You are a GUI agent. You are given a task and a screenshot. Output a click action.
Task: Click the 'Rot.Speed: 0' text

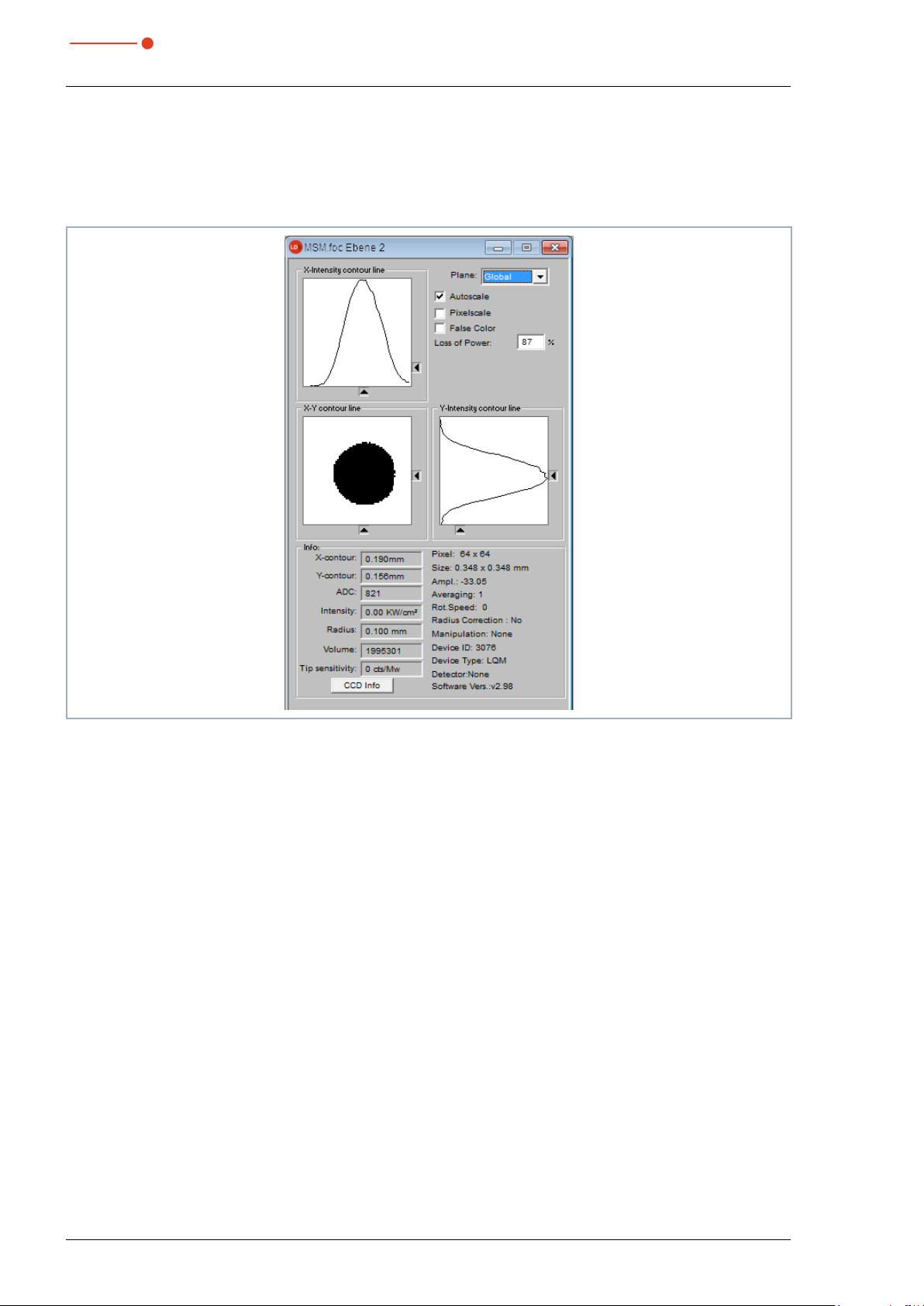point(460,607)
